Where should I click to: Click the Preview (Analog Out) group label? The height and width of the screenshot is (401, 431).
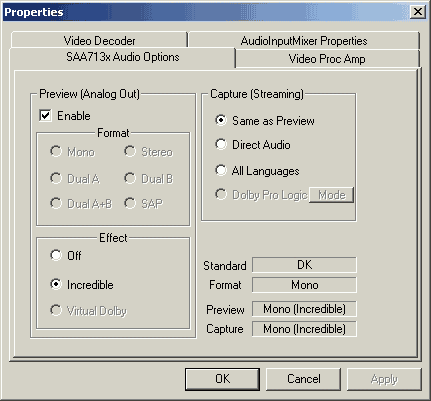pos(89,94)
